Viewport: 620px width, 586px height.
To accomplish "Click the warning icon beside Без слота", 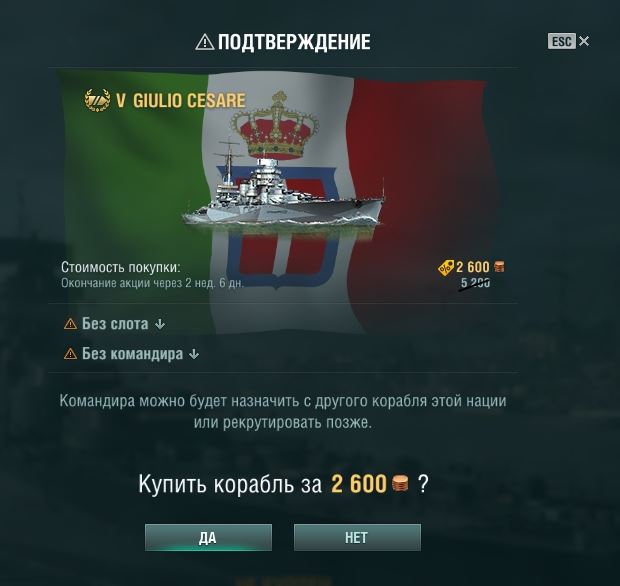I will click(70, 324).
